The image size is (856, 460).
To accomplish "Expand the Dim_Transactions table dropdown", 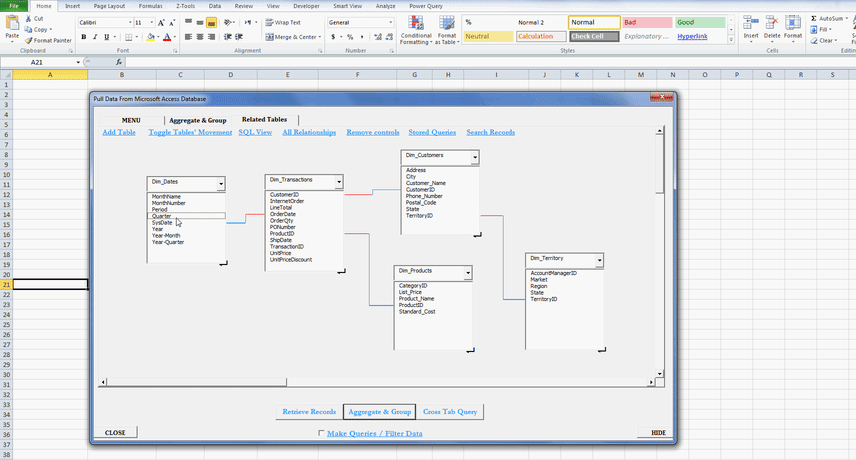I will [x=339, y=182].
